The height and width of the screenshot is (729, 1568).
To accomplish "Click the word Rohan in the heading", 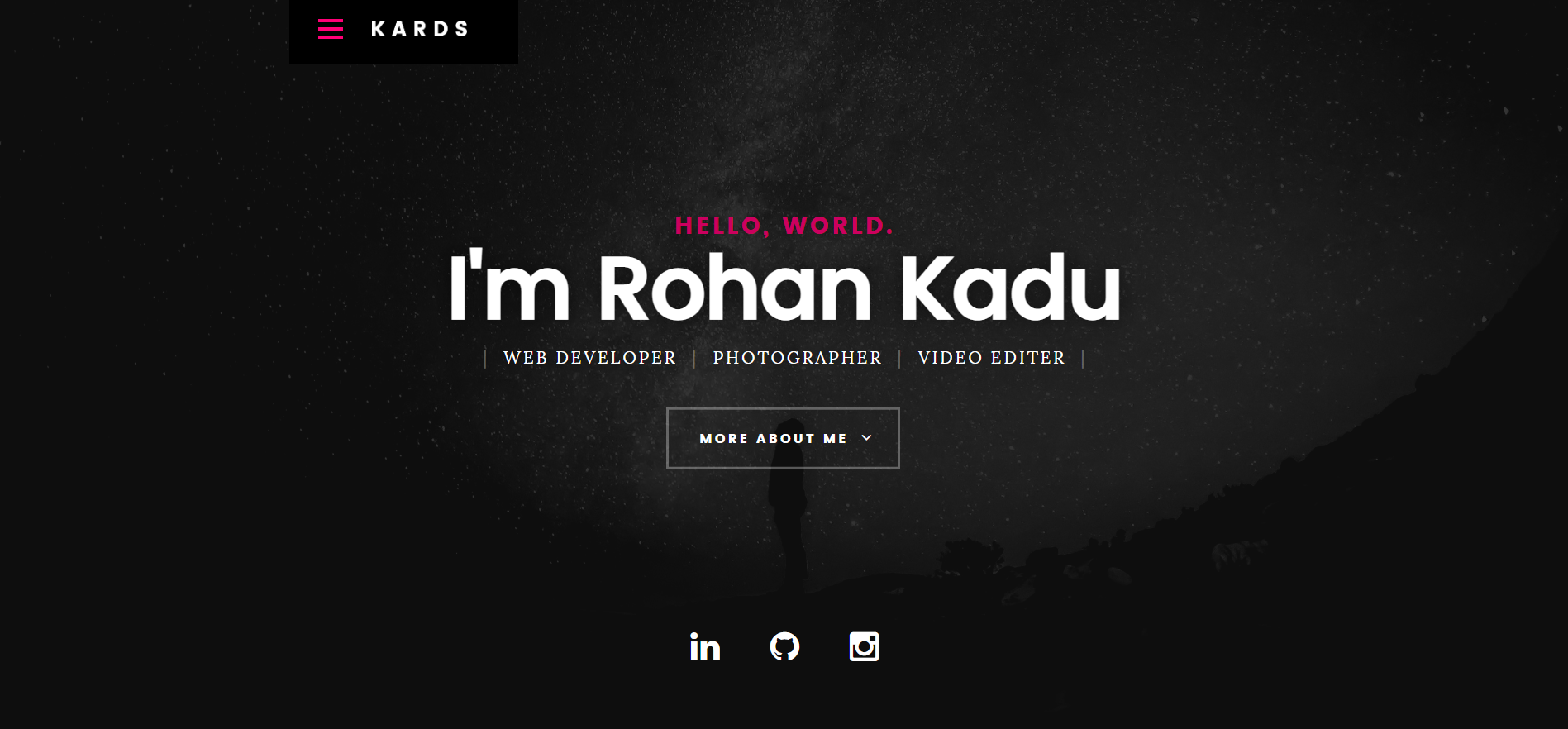I will click(734, 287).
